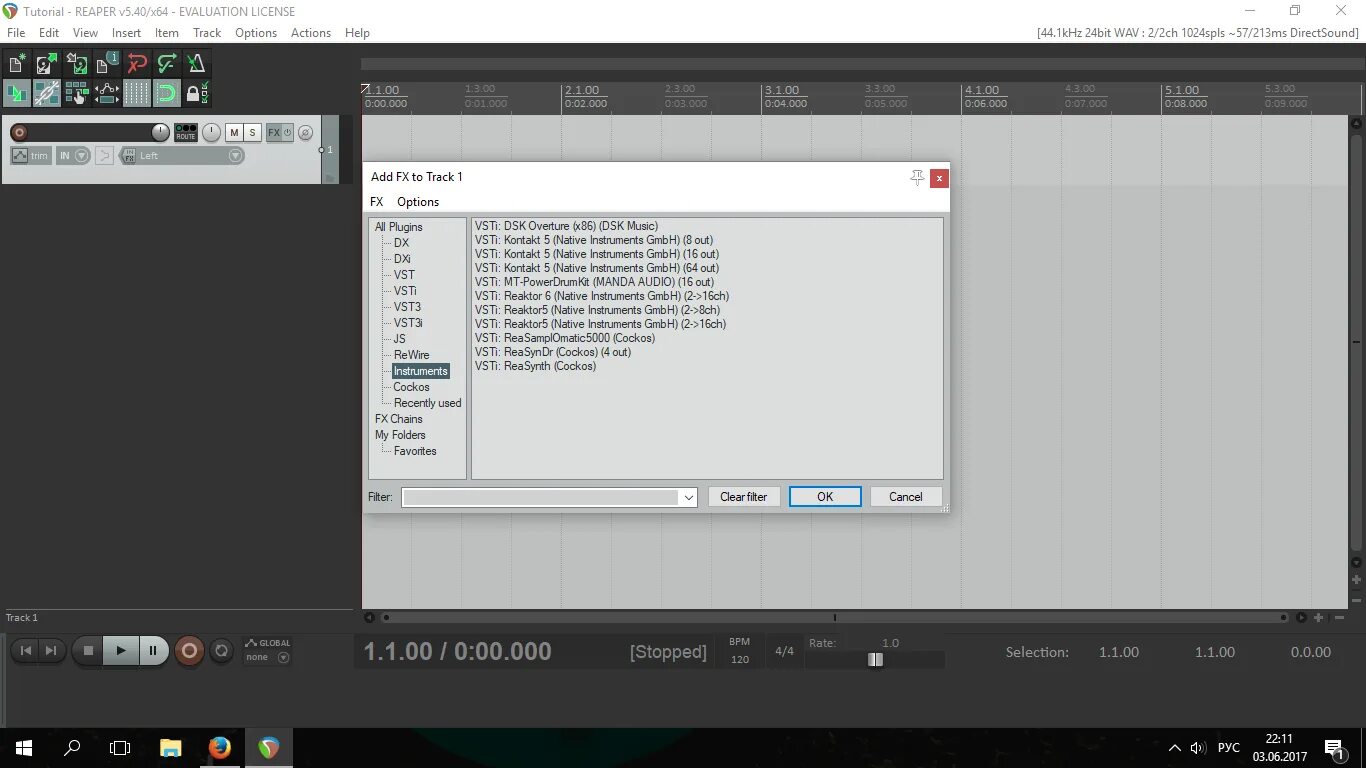This screenshot has width=1366, height=768.
Task: Adjust the track volume knob
Action: [x=160, y=132]
